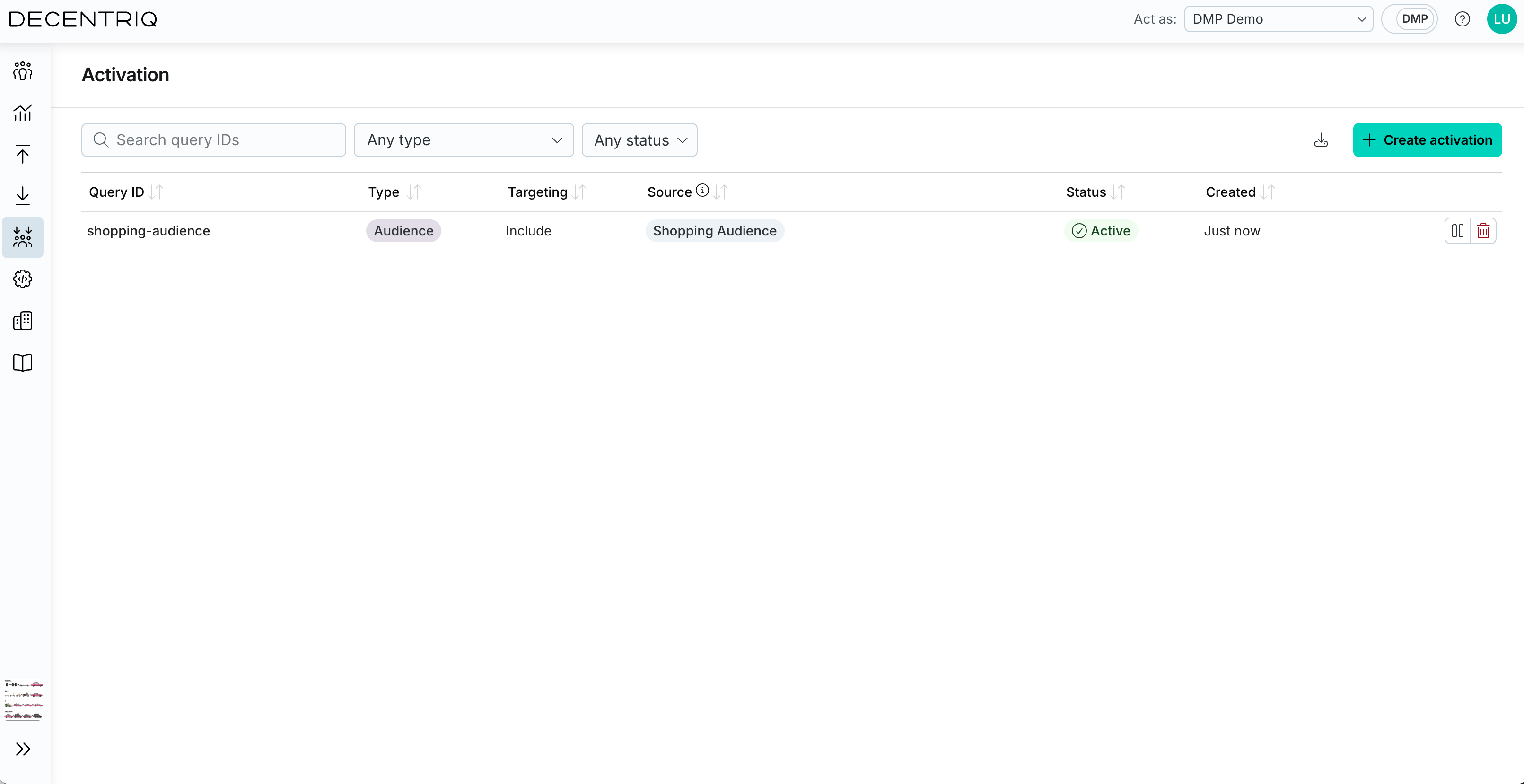Screen dimensions: 1524x784
Task: Focus the Search query IDs field
Action: pos(214,140)
